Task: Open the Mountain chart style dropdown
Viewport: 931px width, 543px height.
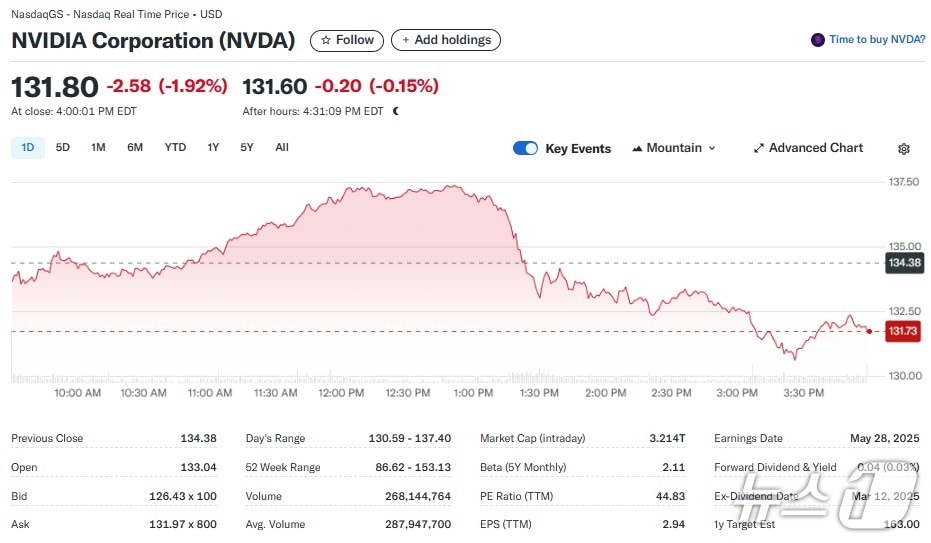Action: pos(674,148)
